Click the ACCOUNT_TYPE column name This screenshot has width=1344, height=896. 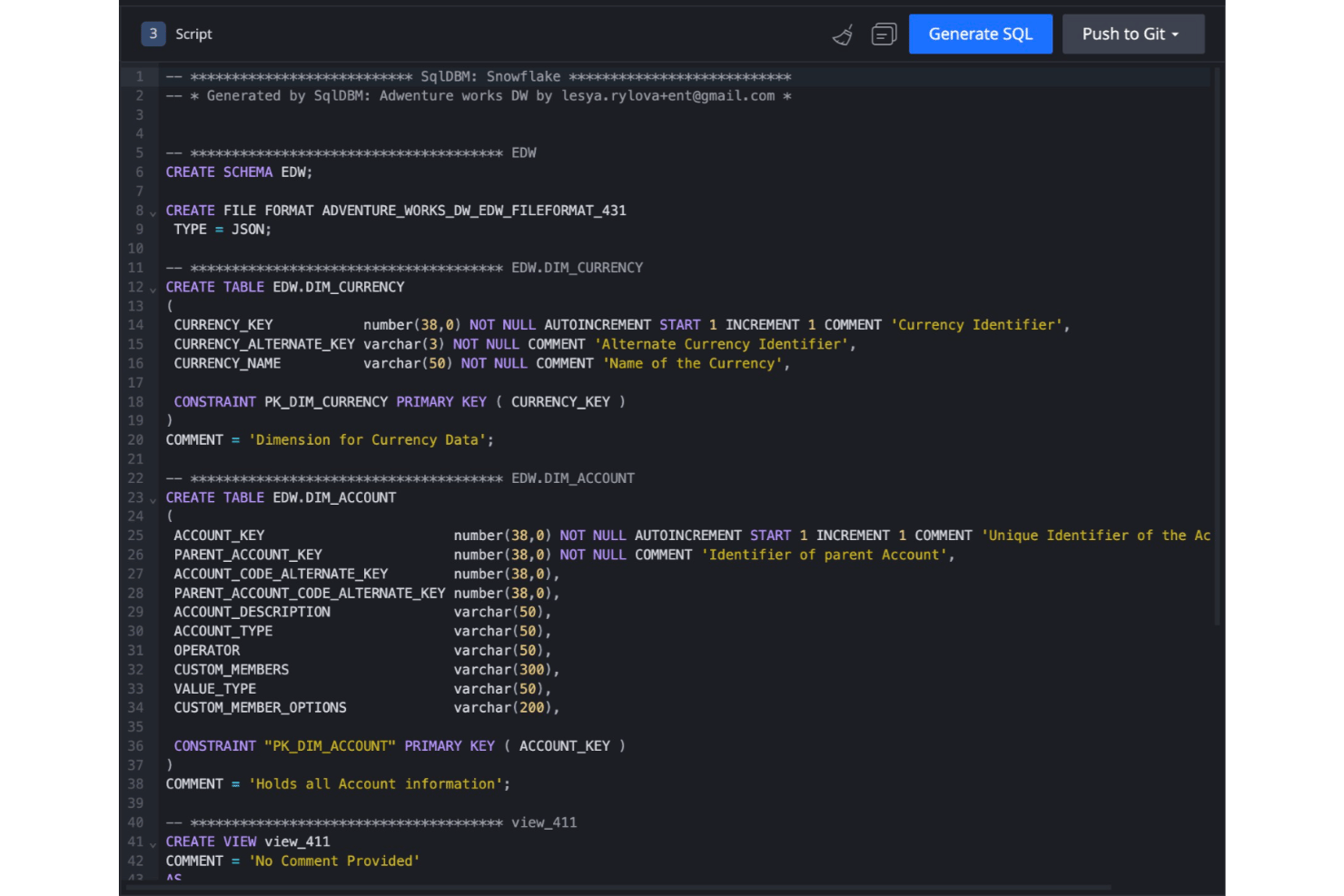(222, 631)
